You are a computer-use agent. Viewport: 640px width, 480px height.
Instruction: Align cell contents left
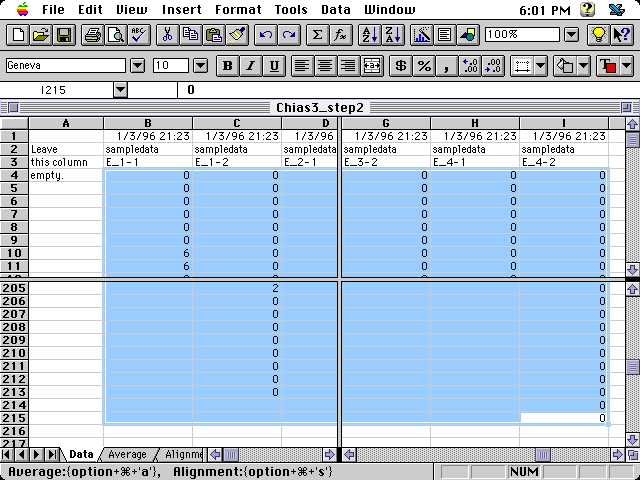(x=302, y=66)
